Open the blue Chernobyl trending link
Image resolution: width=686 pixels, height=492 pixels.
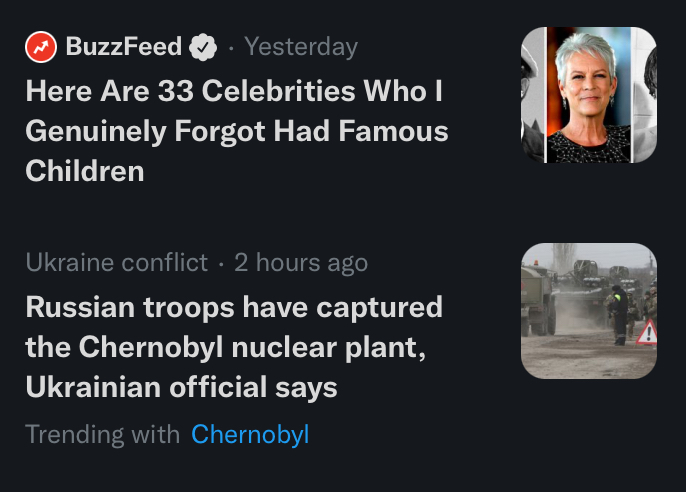tap(250, 435)
